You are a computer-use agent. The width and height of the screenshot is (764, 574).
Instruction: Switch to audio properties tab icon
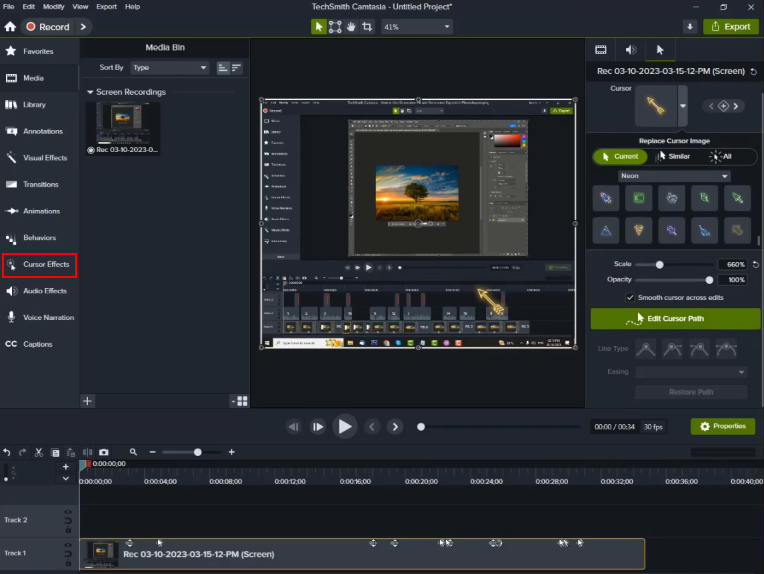click(x=630, y=49)
